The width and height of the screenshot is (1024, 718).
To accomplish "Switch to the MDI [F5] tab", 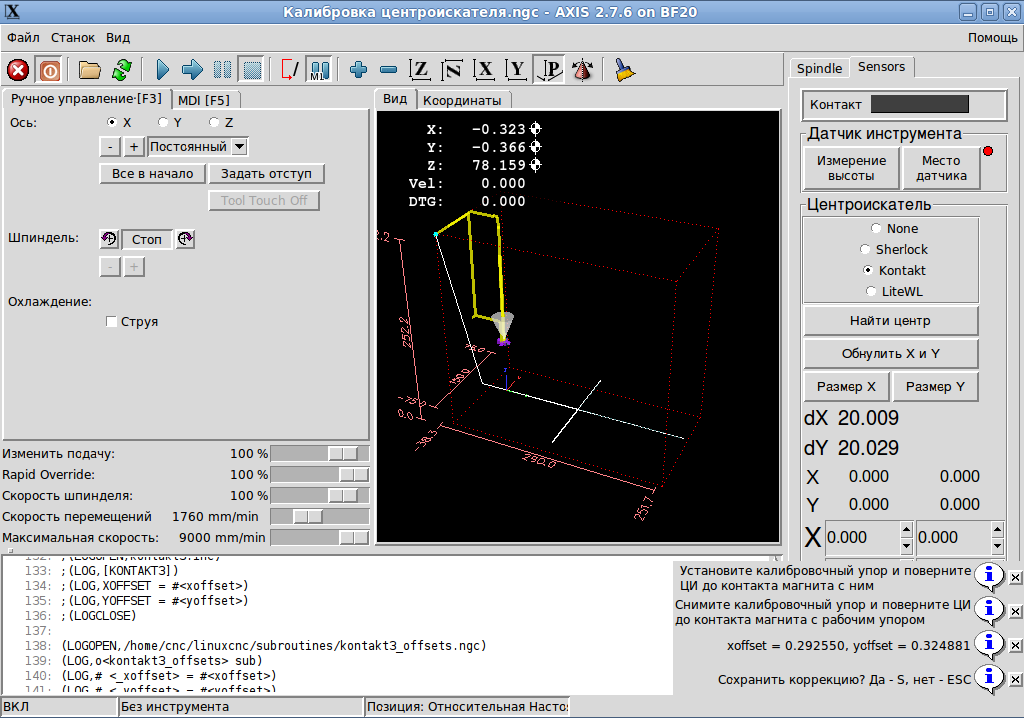I will 204,100.
